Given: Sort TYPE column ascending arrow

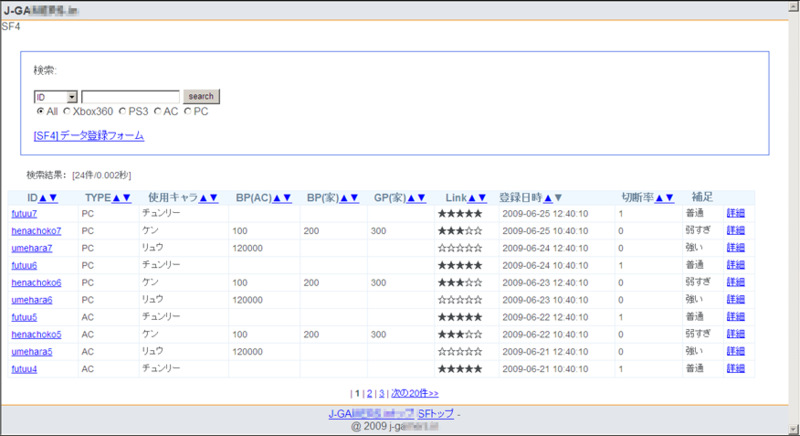Looking at the screenshot, I should pos(116,198).
